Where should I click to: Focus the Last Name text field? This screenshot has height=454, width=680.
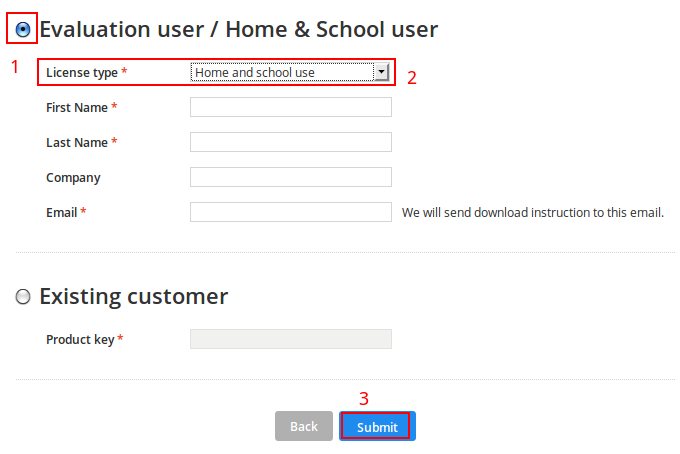coord(291,142)
